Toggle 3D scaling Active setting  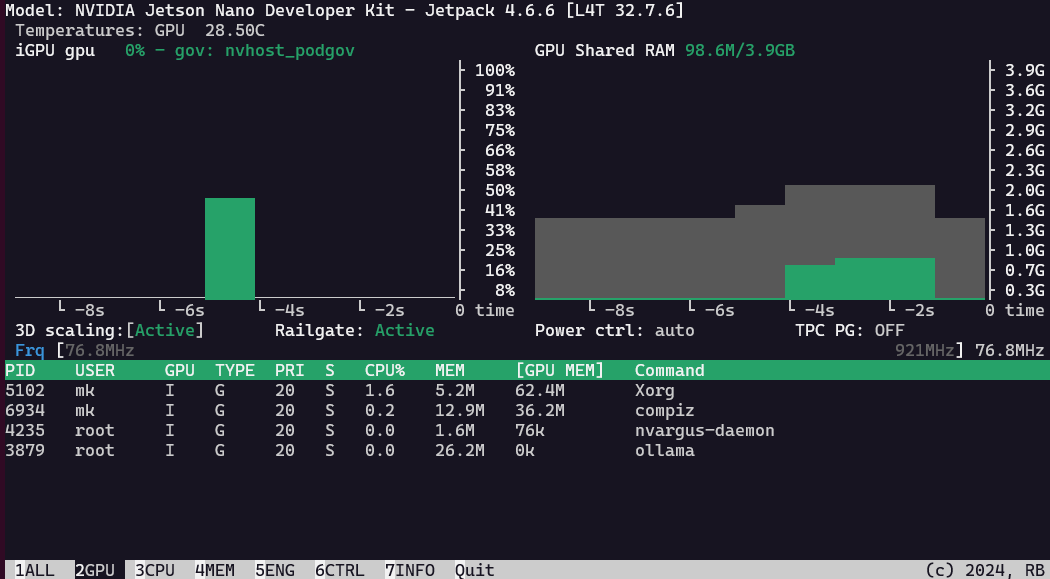[x=169, y=330]
